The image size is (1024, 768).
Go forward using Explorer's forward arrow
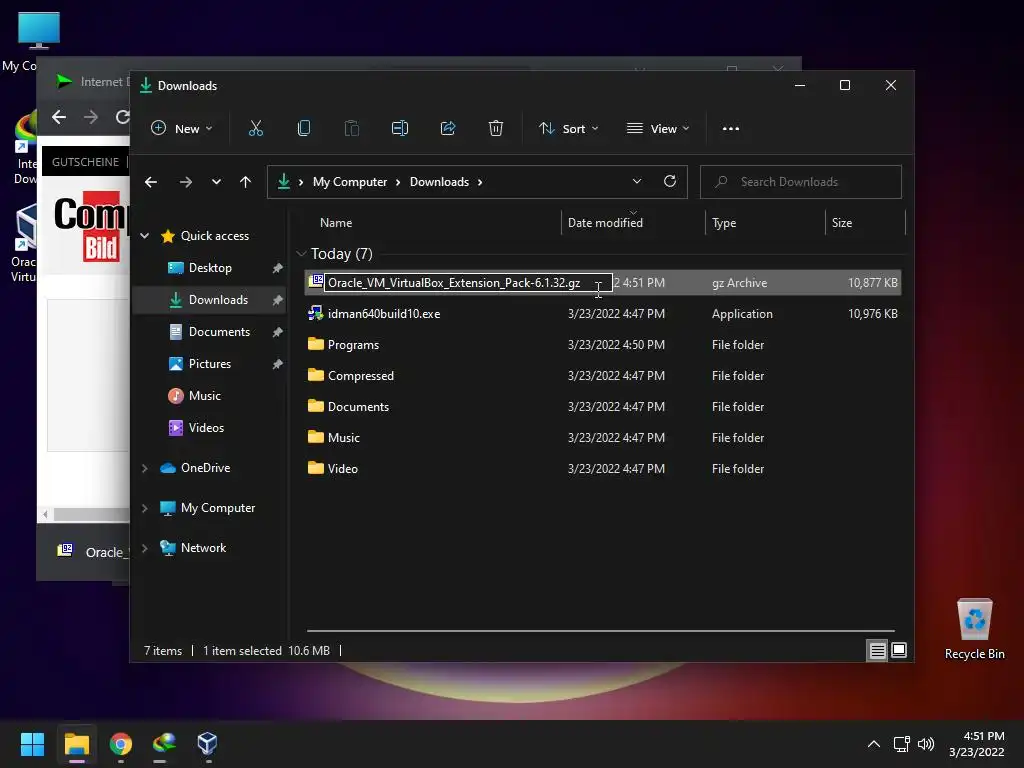[186, 182]
